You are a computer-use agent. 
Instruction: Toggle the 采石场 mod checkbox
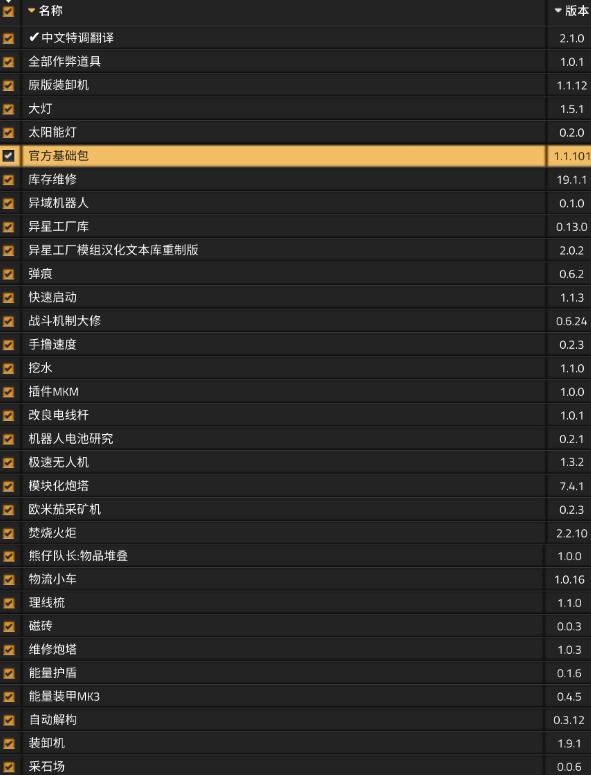(x=8, y=767)
